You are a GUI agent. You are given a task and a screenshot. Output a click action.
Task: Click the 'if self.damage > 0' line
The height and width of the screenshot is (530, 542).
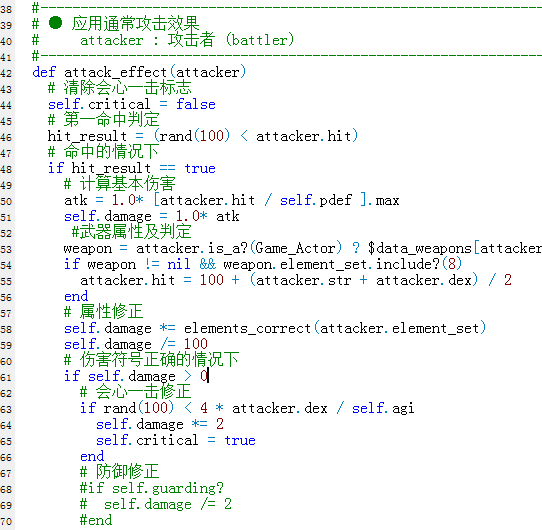(136, 376)
